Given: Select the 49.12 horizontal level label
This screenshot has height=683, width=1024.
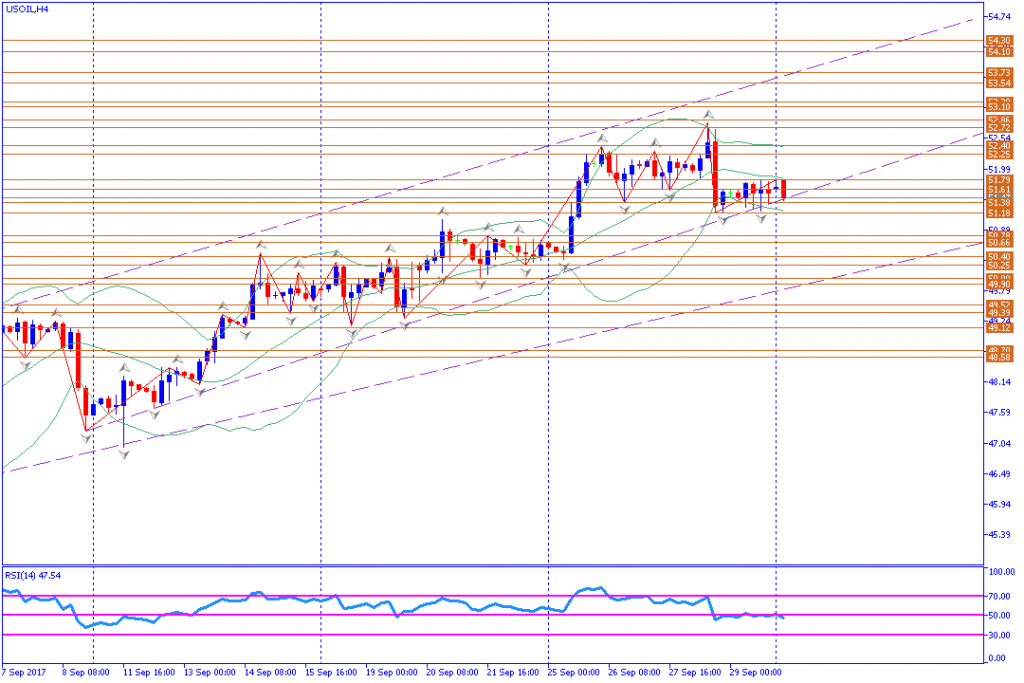Looking at the screenshot, I should click(x=999, y=328).
